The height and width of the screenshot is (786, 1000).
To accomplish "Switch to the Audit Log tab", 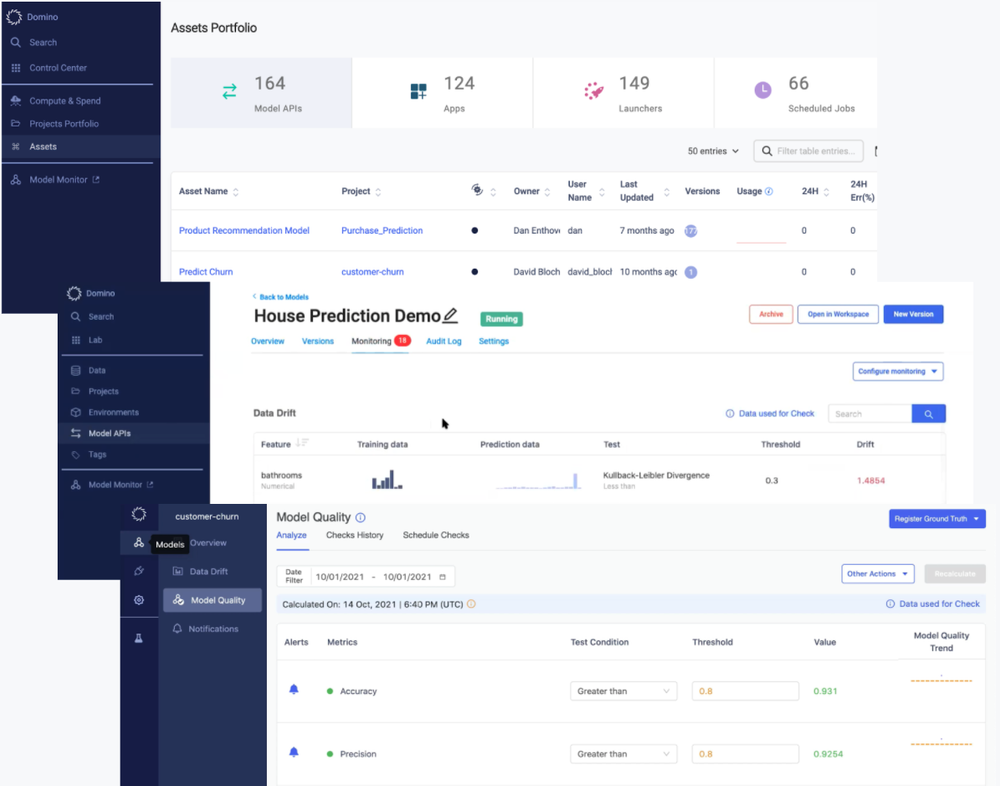I will point(444,341).
